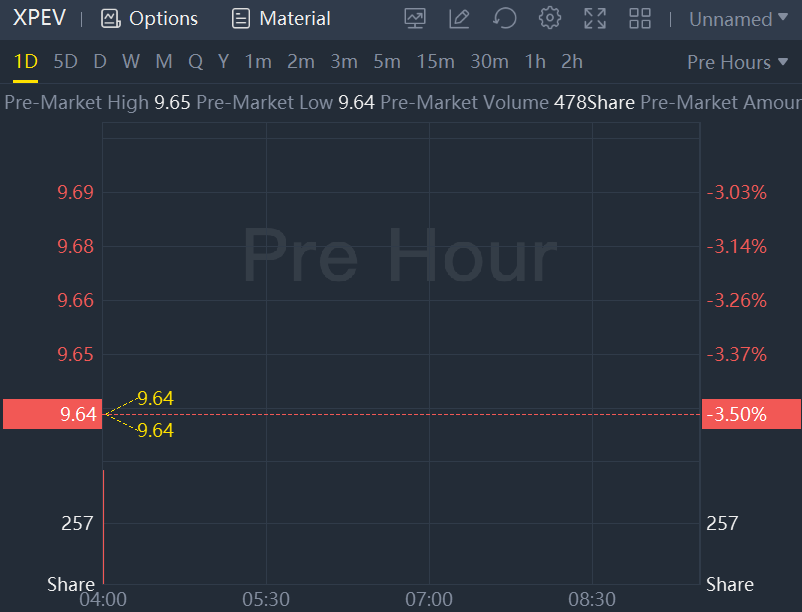Screen dimensions: 802x612
Task: Switch to weekly W timeframe
Action: pyautogui.click(x=131, y=62)
